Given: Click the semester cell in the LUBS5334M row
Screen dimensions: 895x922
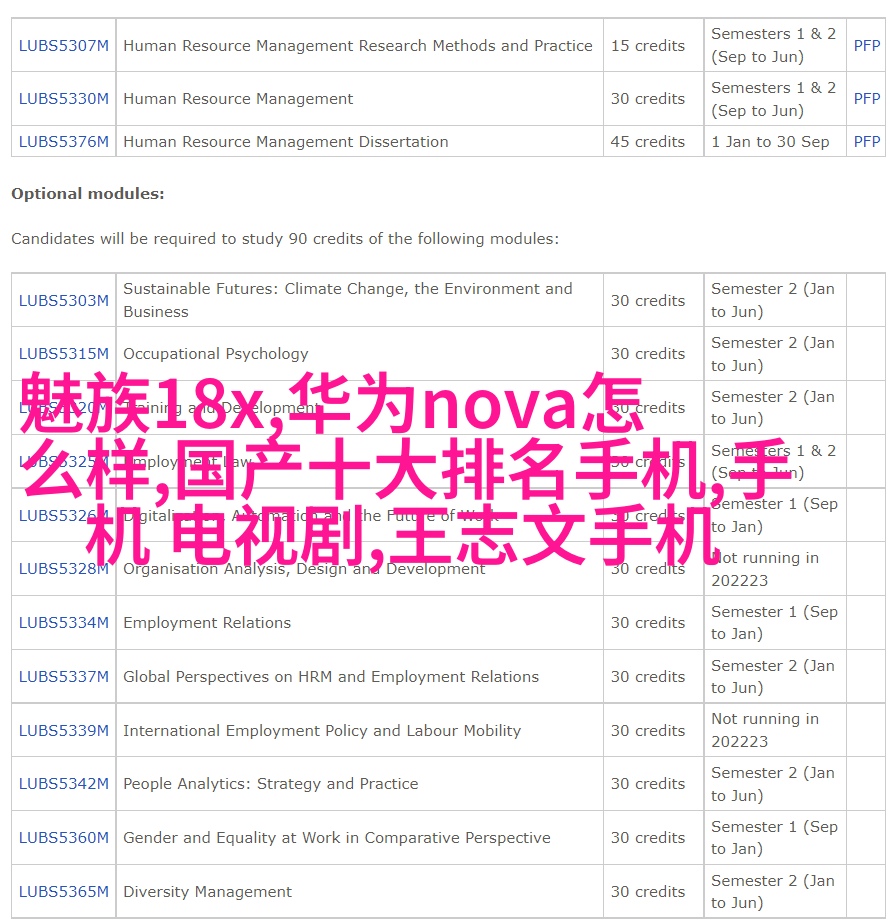Looking at the screenshot, I should [774, 623].
